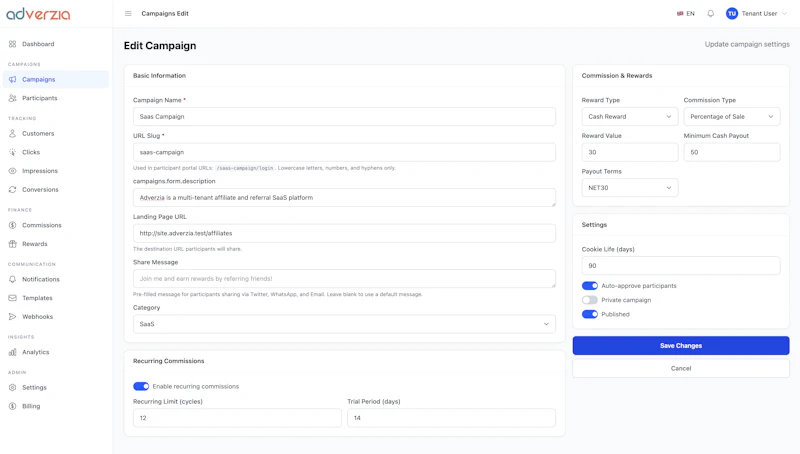Disable Enable recurring commissions switch

pos(141,386)
